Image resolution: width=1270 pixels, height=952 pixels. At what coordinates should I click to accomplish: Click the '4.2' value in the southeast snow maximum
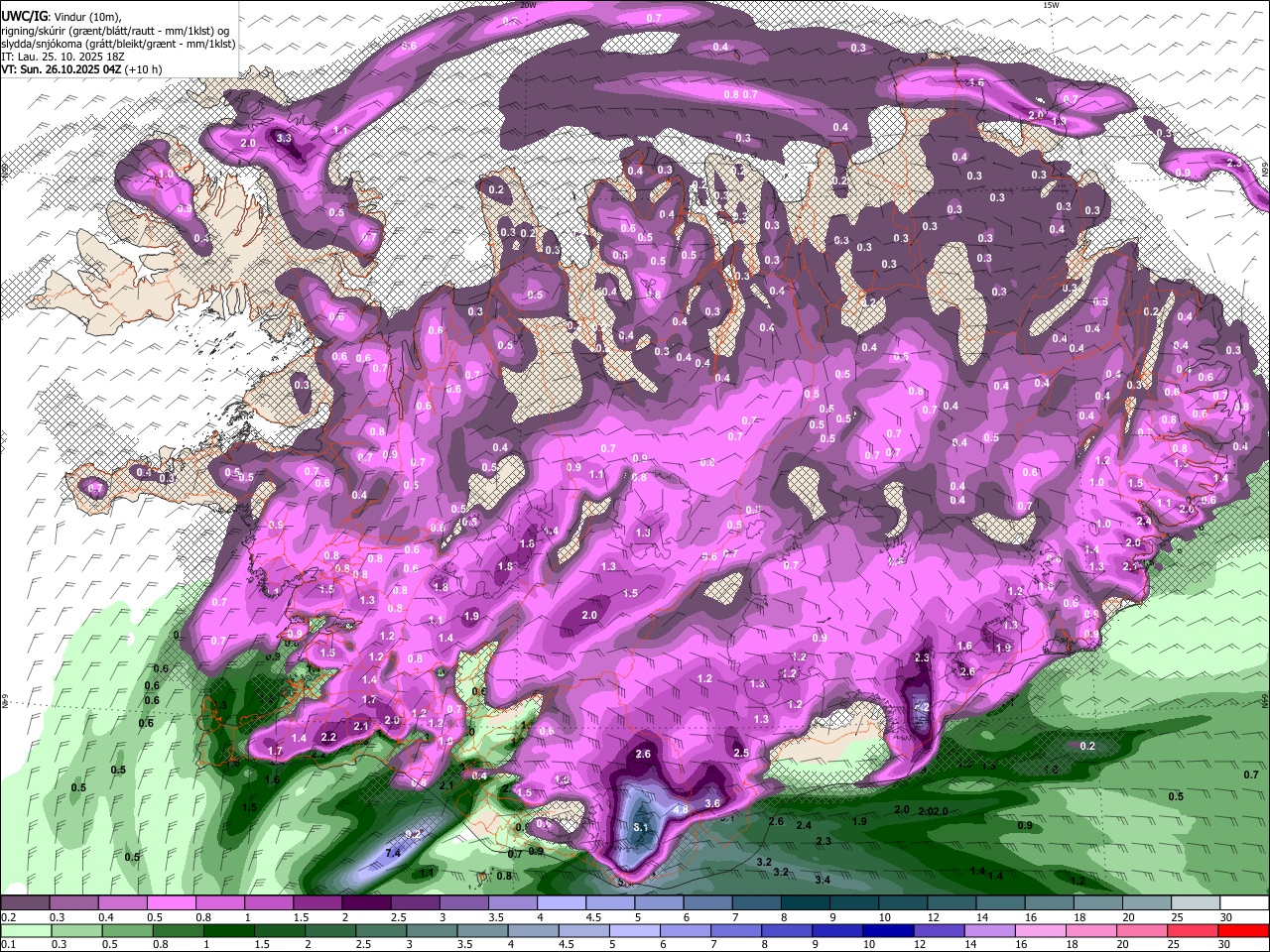pyautogui.click(x=922, y=707)
